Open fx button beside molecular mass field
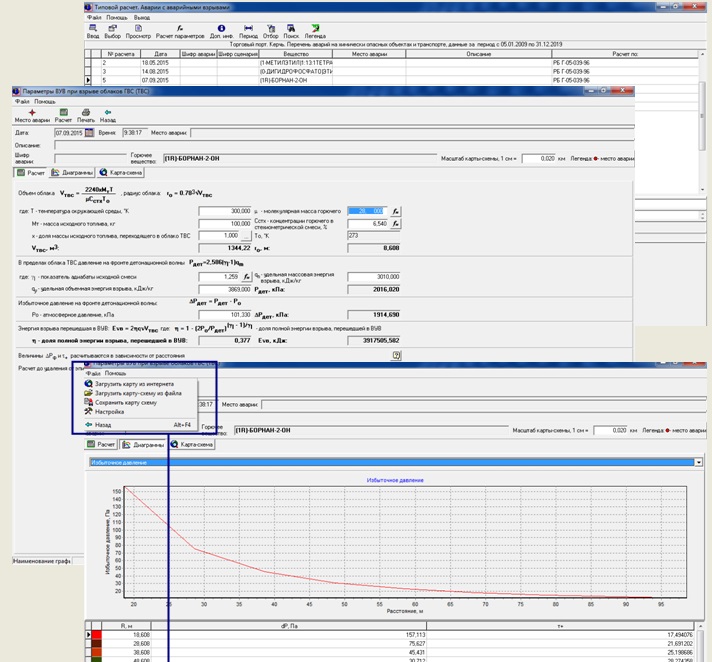Image resolution: width=712 pixels, height=662 pixels. [395, 211]
